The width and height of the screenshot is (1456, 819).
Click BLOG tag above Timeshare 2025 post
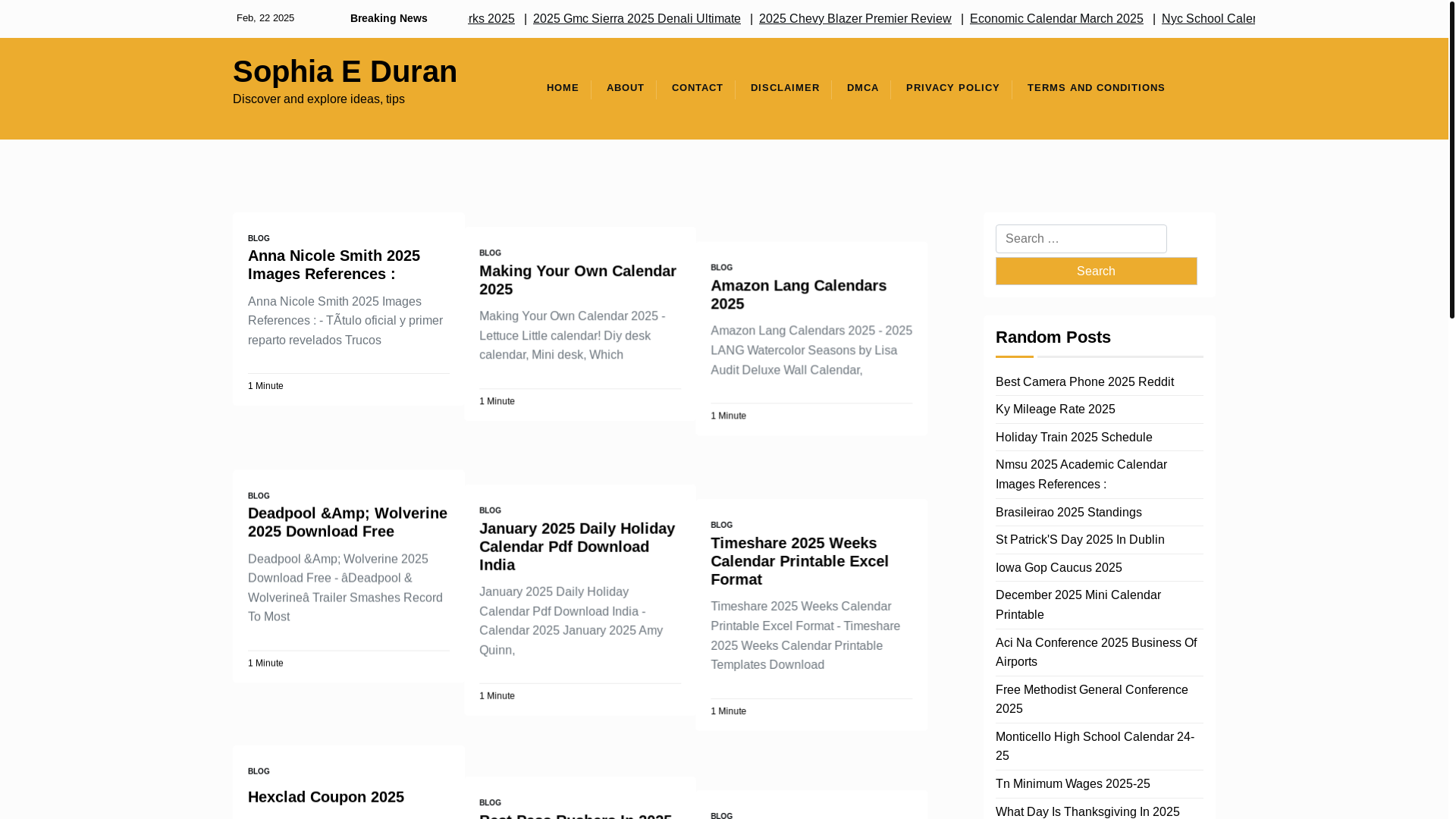coord(721,525)
